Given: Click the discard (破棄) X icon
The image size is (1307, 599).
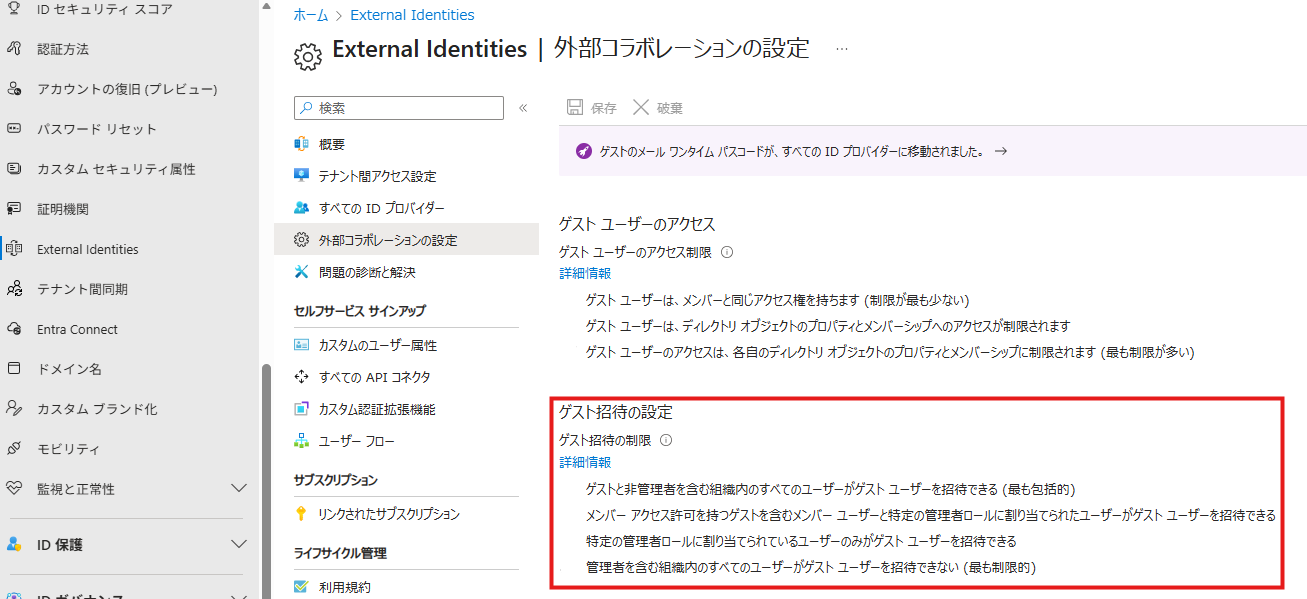Looking at the screenshot, I should point(641,108).
